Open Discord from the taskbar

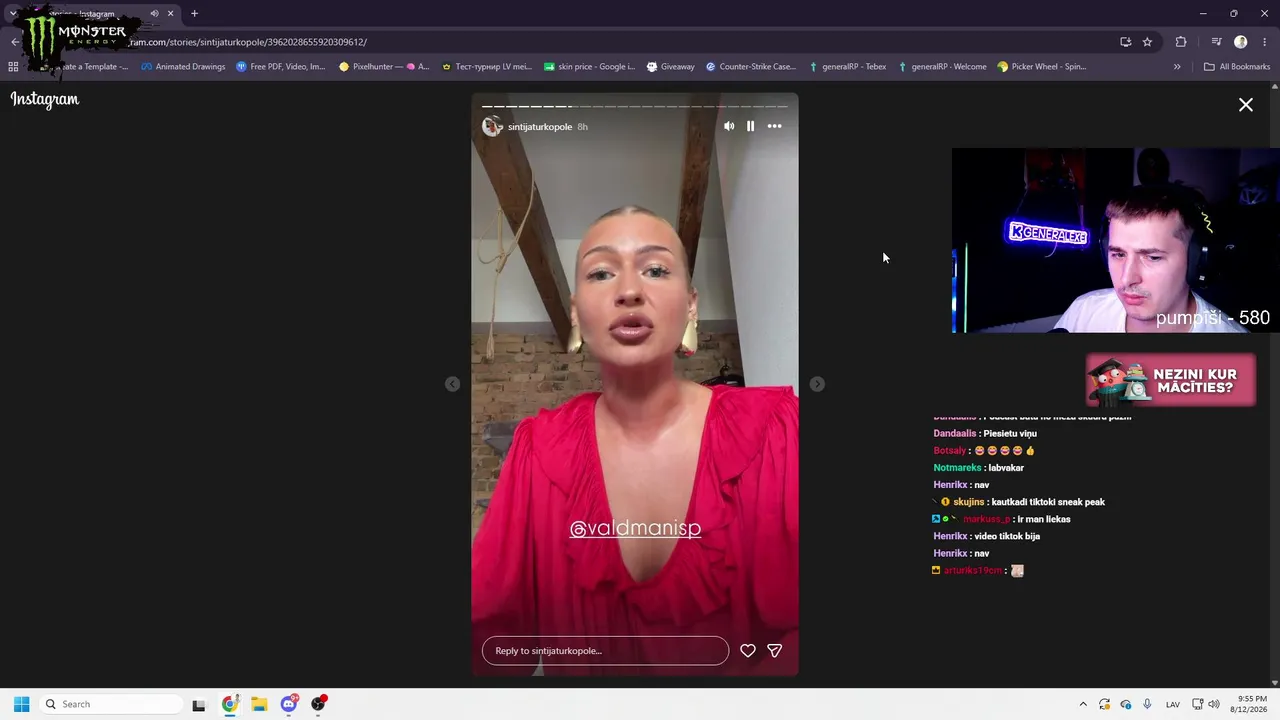289,704
